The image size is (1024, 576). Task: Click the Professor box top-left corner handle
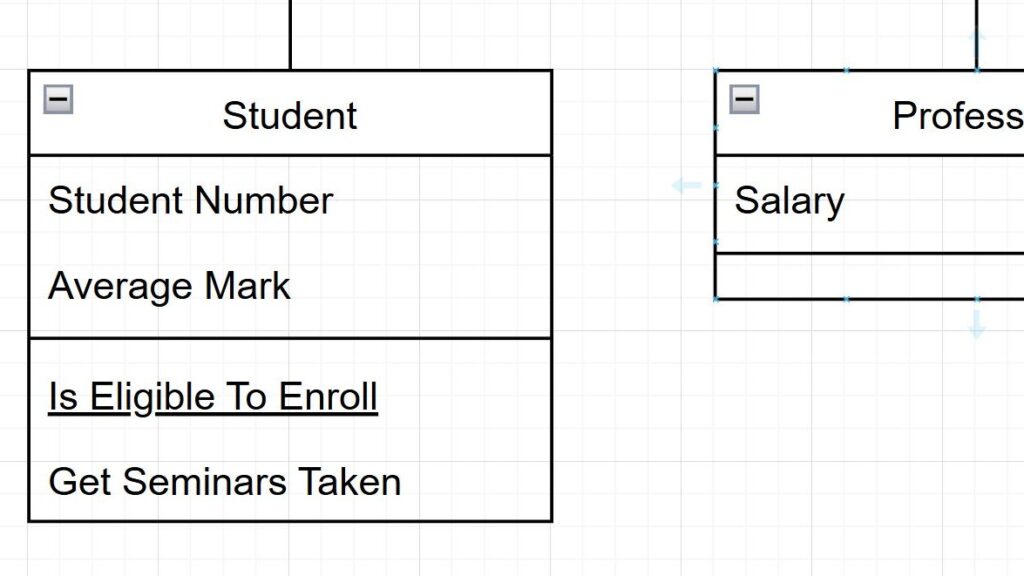716,70
